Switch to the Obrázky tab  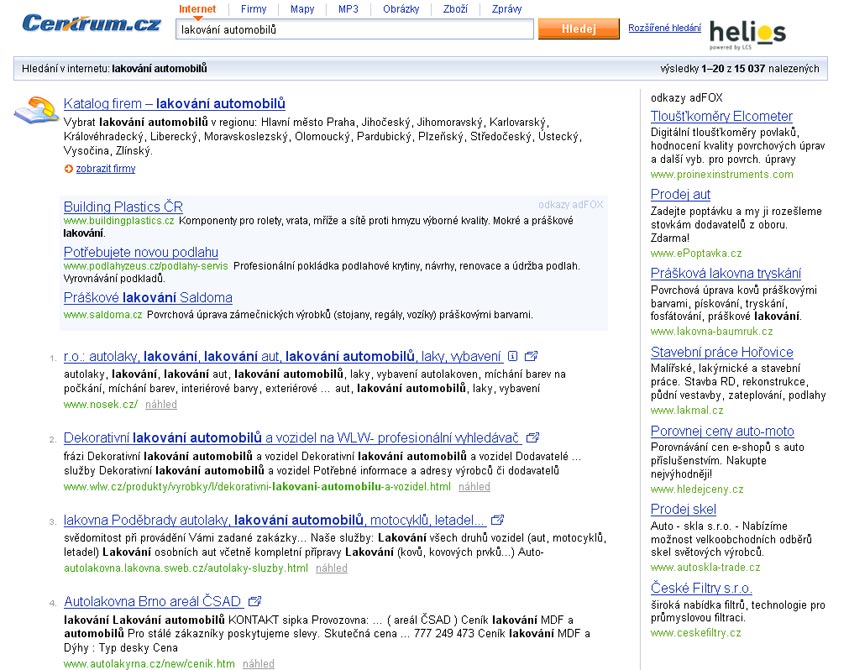click(x=401, y=9)
